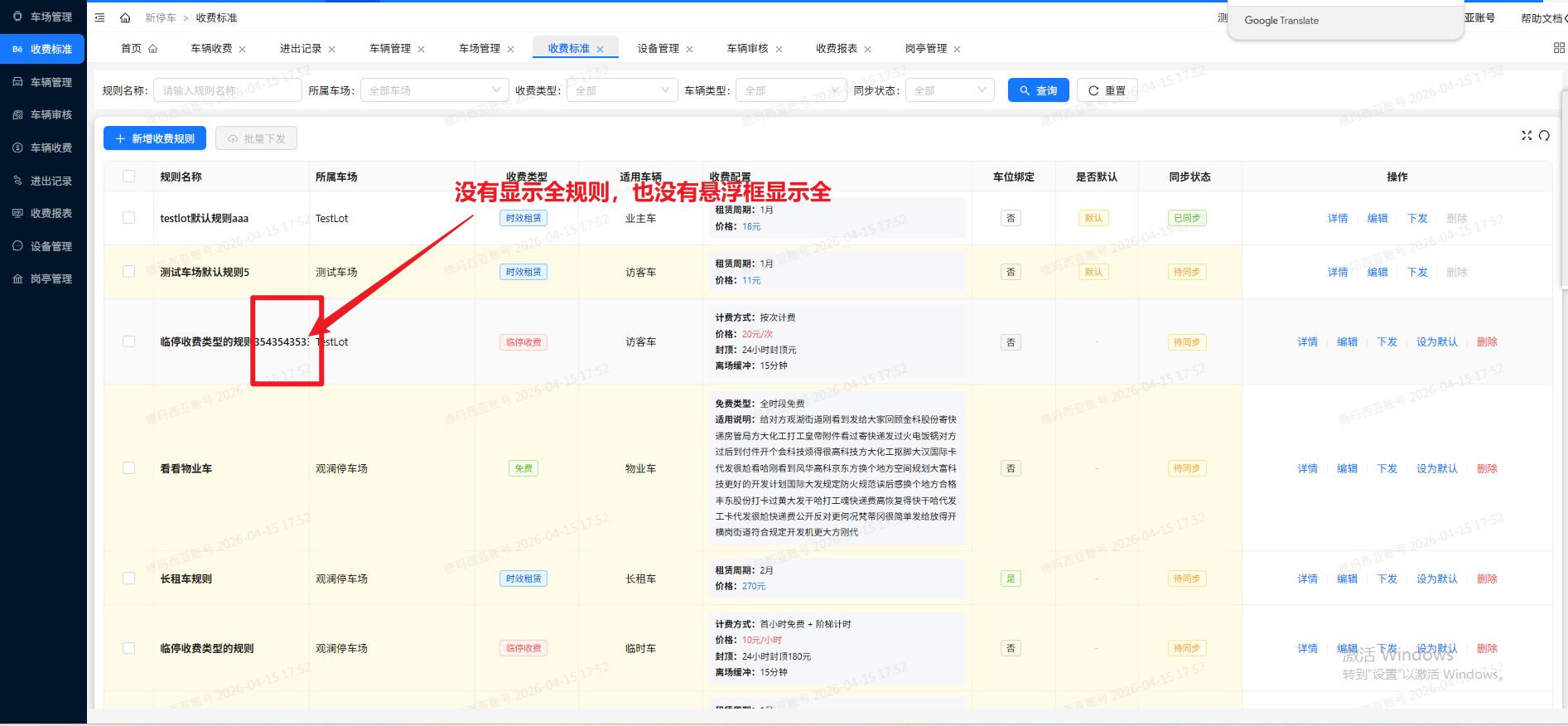The width and height of the screenshot is (1568, 726).
Task: Focus the 规则名称 search input field
Action: [x=227, y=90]
